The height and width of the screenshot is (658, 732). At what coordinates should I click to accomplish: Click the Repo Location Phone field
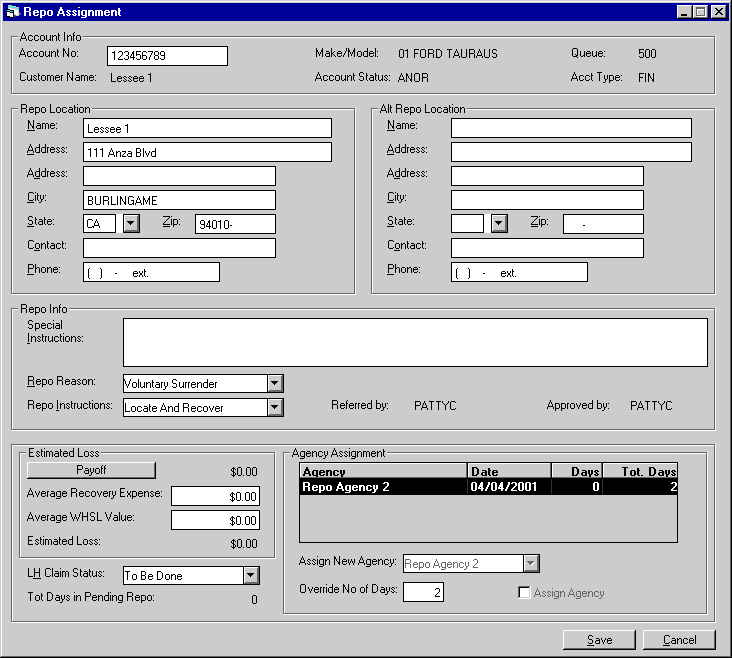(151, 272)
